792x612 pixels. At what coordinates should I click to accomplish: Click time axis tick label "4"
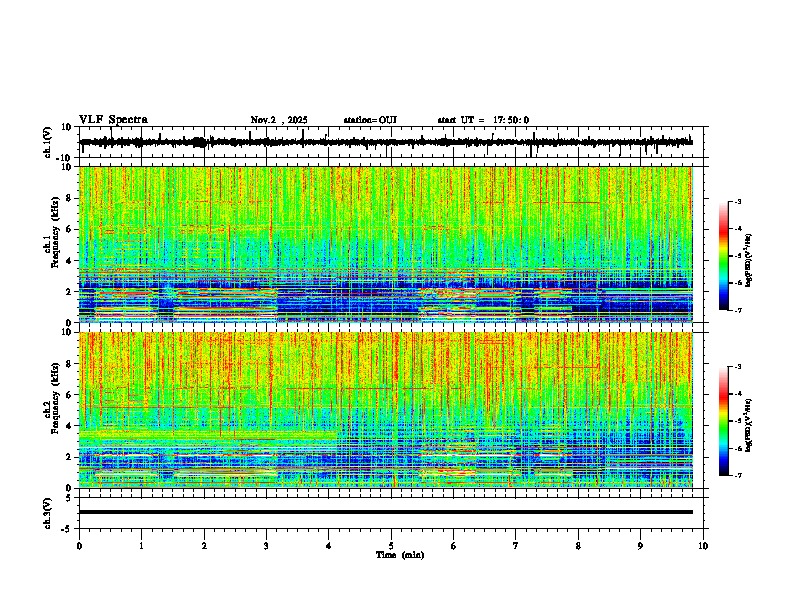click(x=329, y=546)
